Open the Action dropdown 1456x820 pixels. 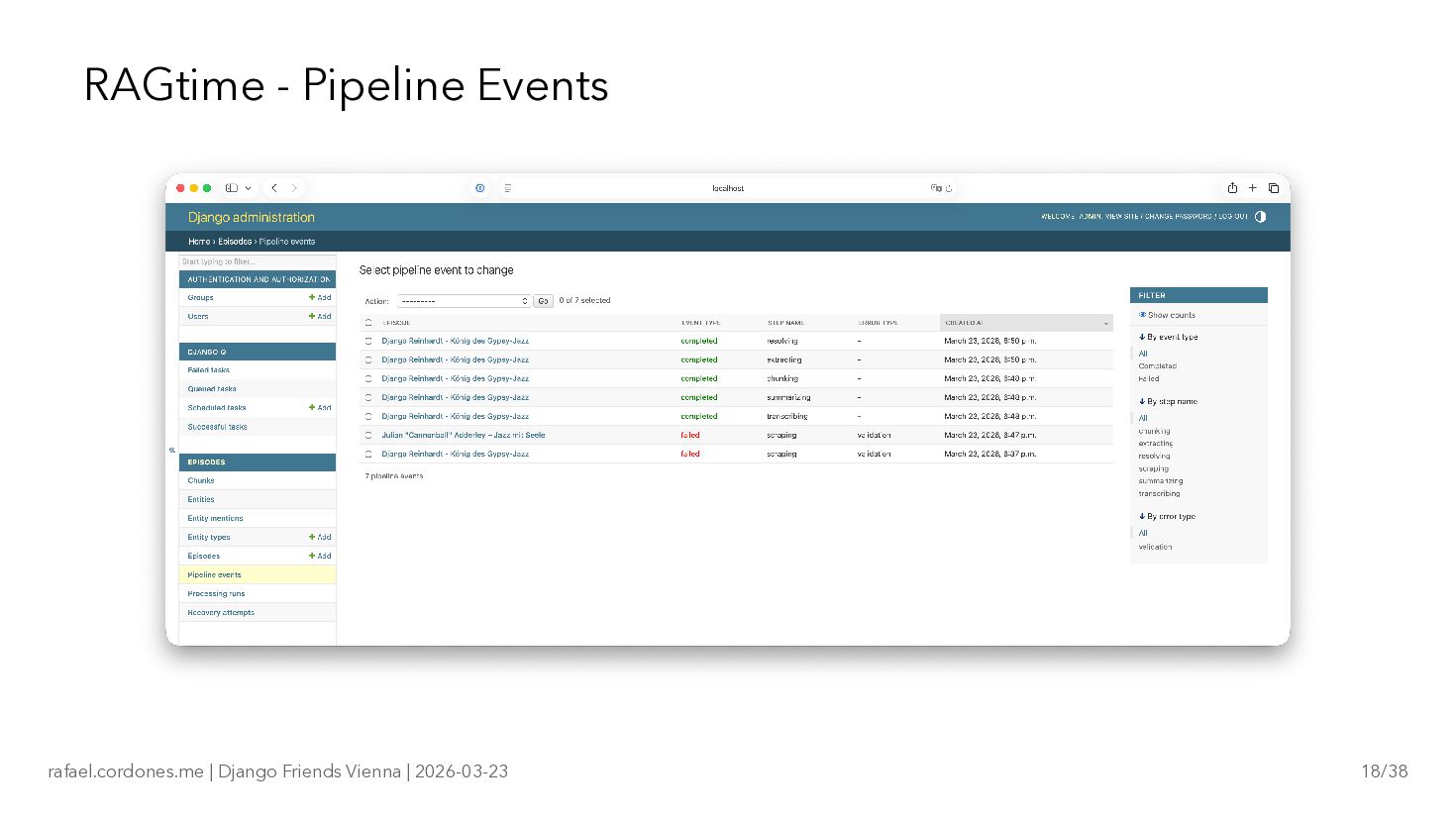tap(465, 301)
